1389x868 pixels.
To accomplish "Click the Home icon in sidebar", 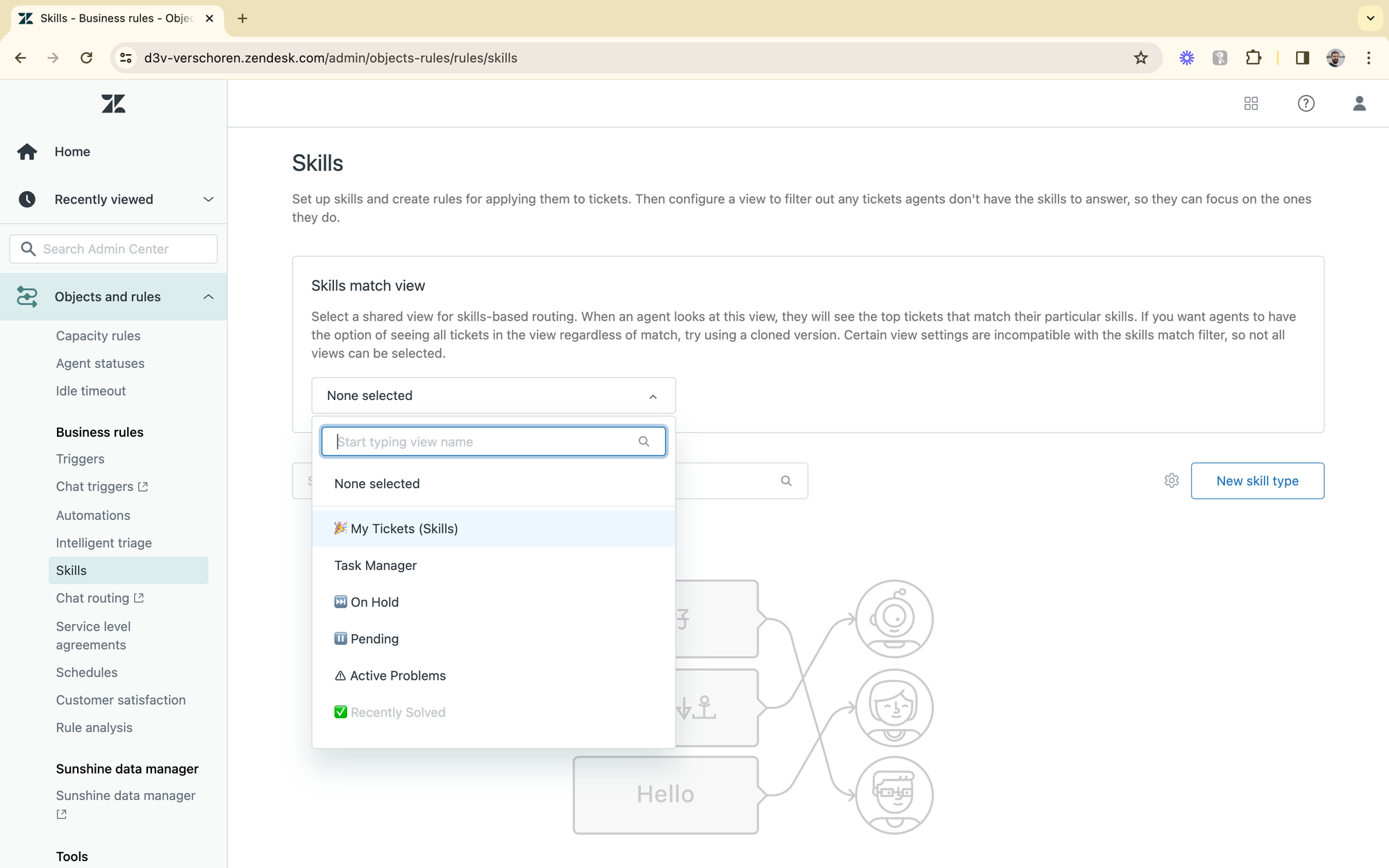I will pos(27,151).
